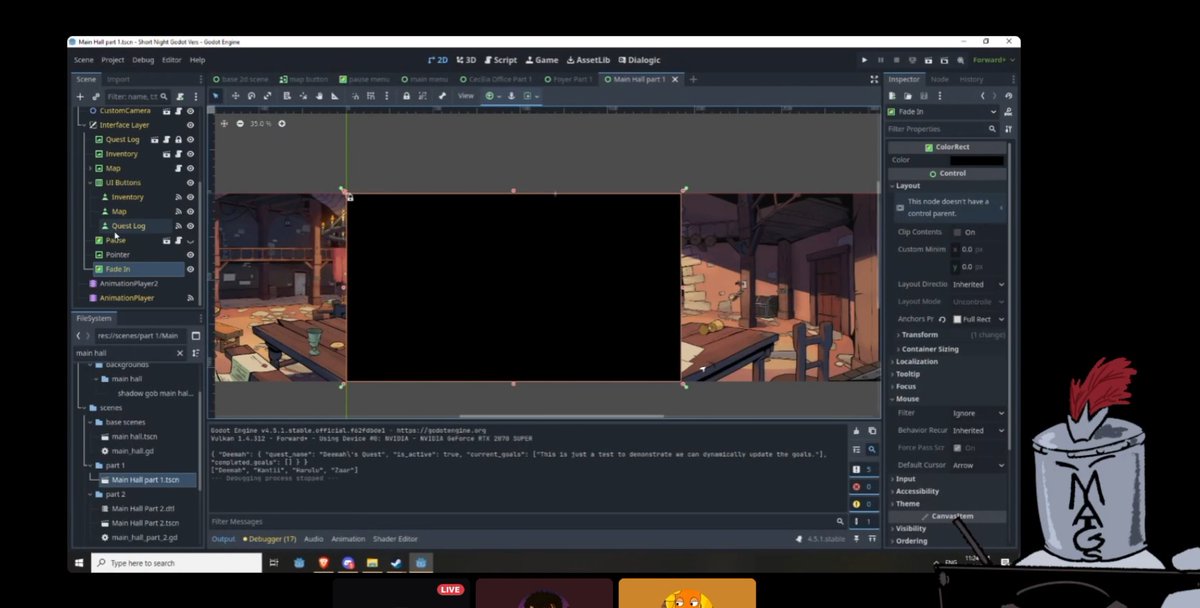Toggle visibility of the Inventory node
This screenshot has width=1200, height=608.
tap(190, 153)
